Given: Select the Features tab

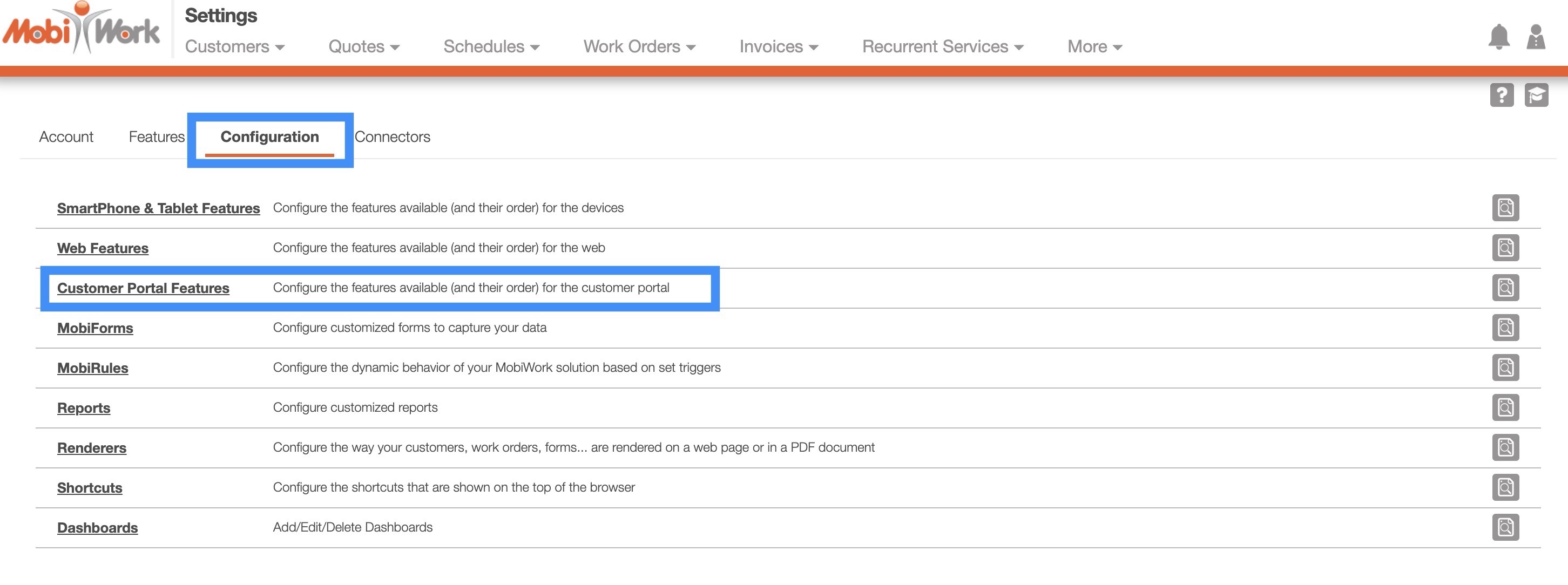Looking at the screenshot, I should click(157, 137).
